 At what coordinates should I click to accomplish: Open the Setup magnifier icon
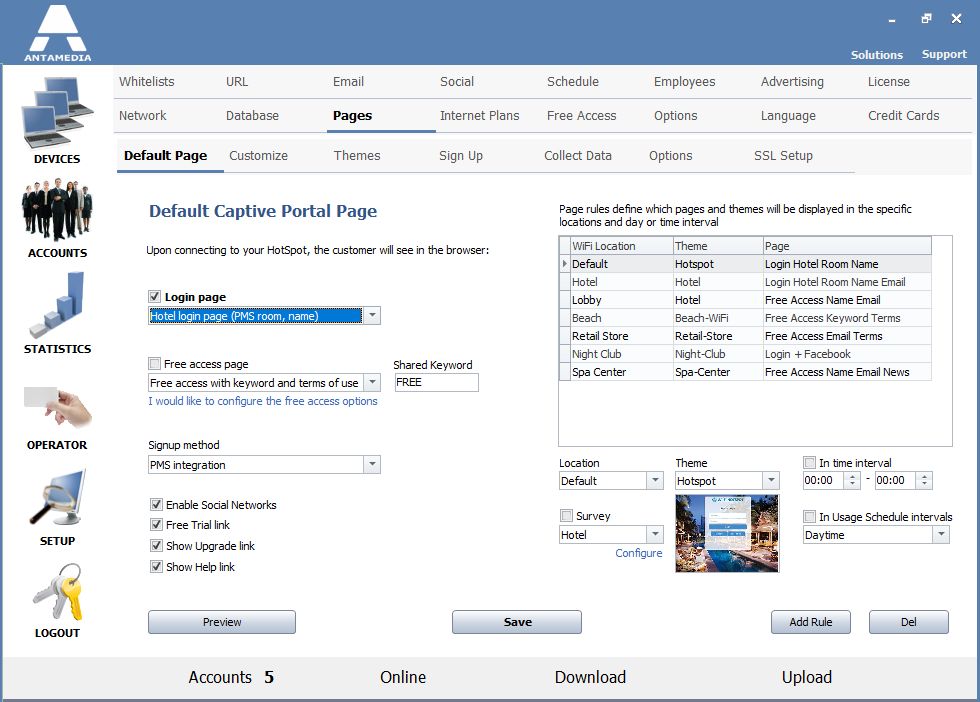click(x=57, y=498)
